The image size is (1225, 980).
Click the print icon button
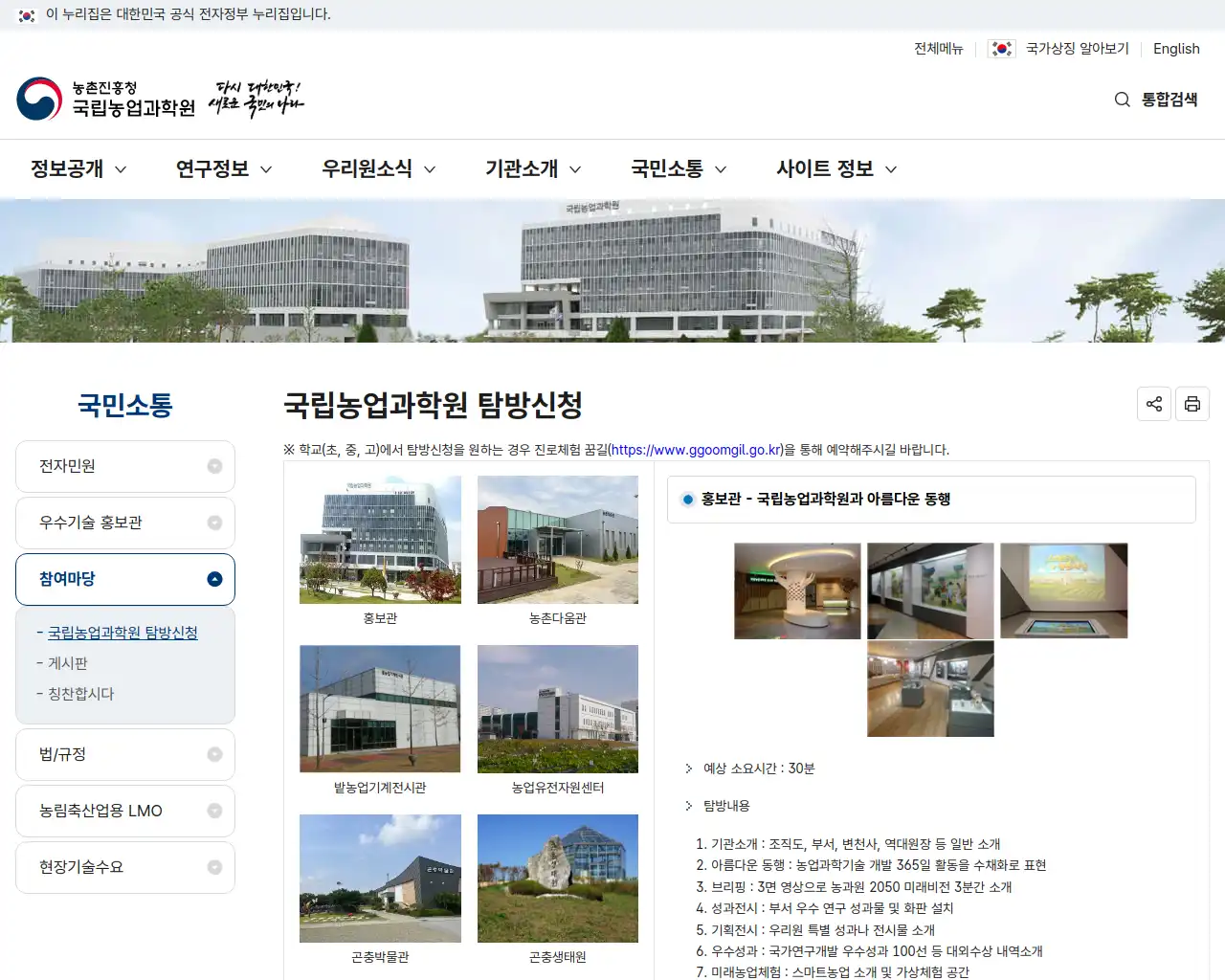pos(1192,404)
